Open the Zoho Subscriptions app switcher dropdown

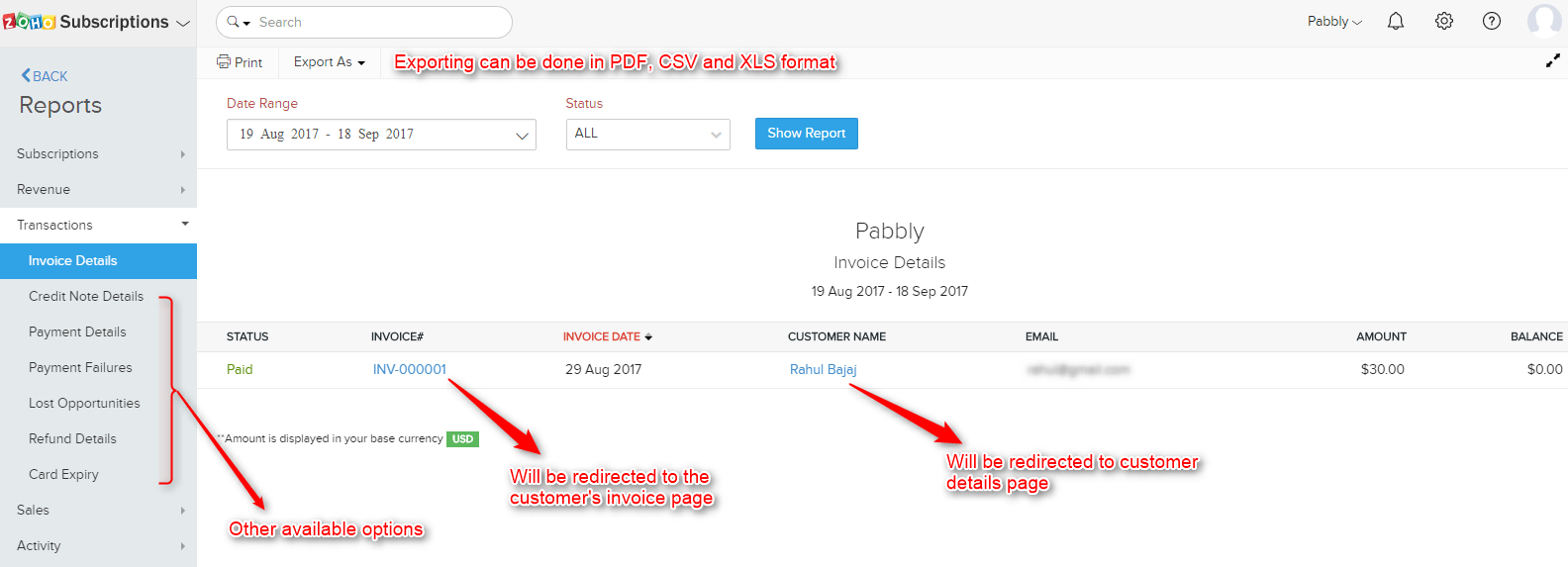183,23
